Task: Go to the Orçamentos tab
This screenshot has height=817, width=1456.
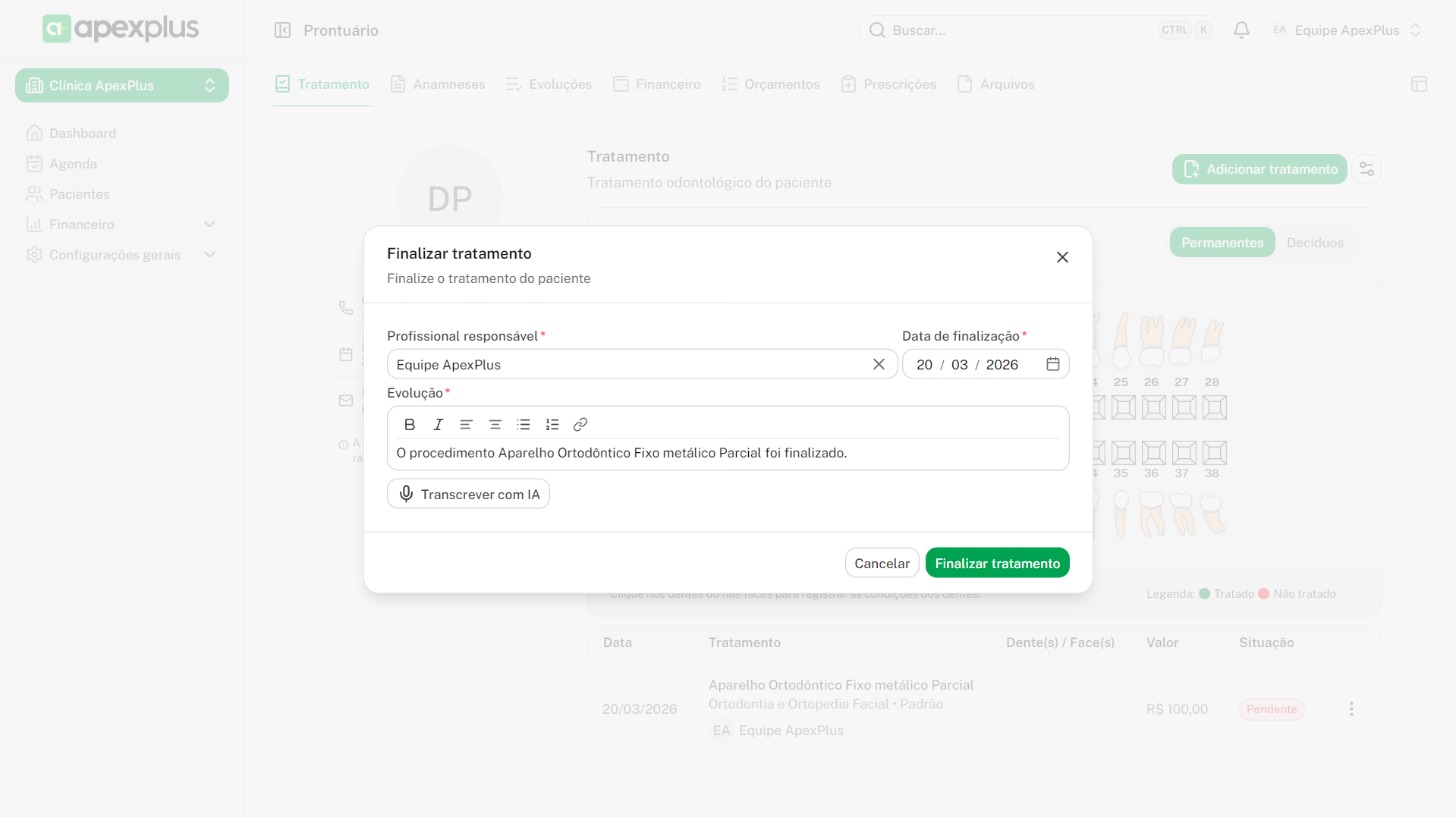Action: (x=771, y=84)
